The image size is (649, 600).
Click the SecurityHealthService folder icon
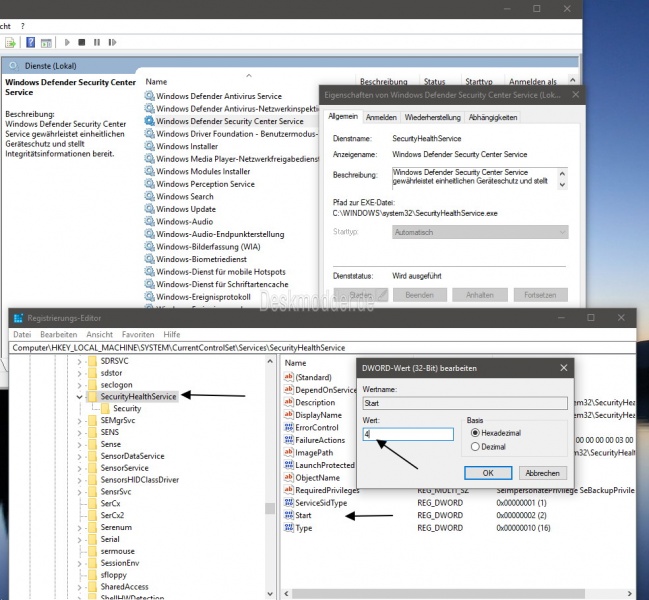pos(92,396)
